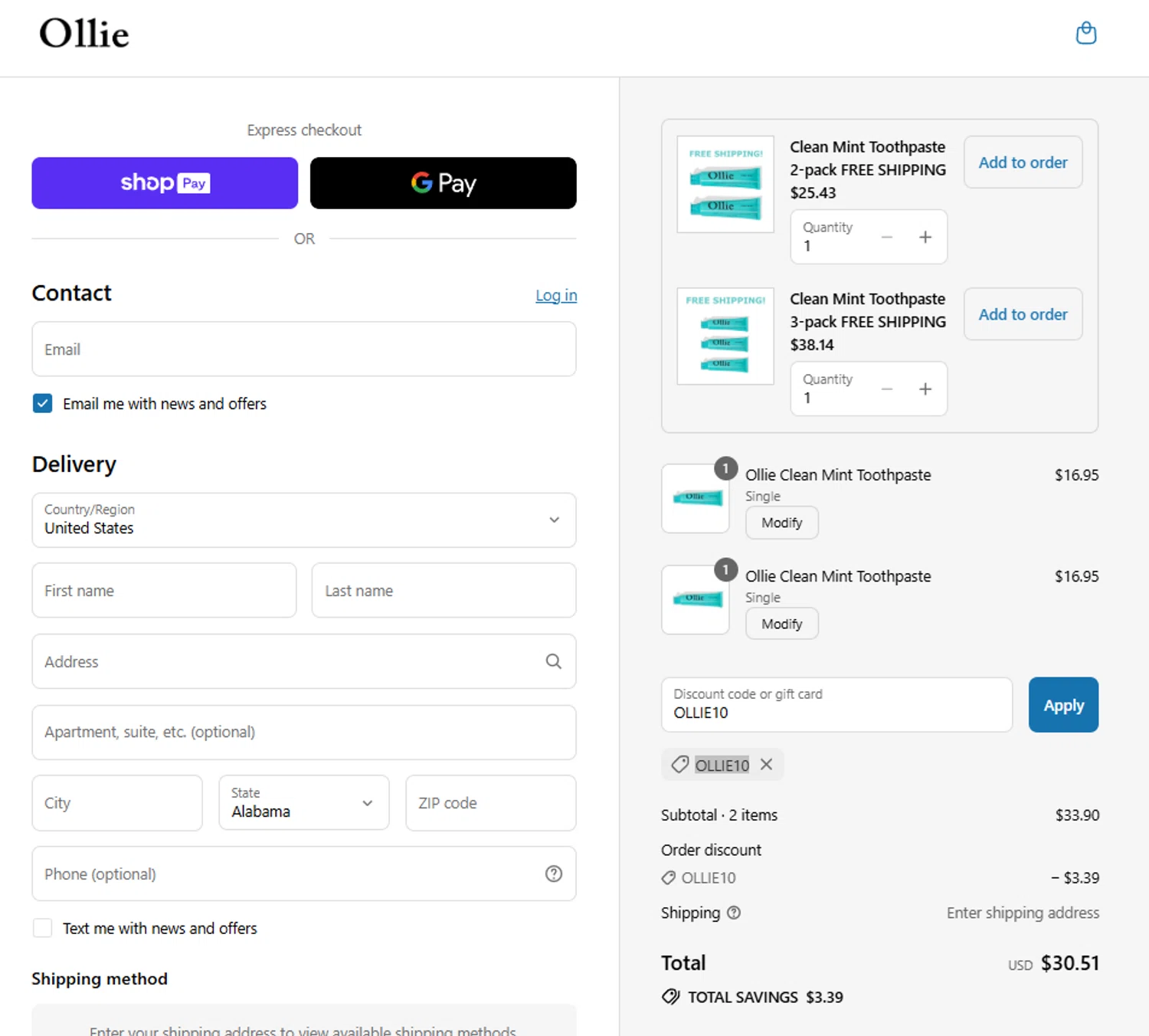Click the discount amount − $3.39
Image resolution: width=1149 pixels, height=1036 pixels.
coord(1075,878)
